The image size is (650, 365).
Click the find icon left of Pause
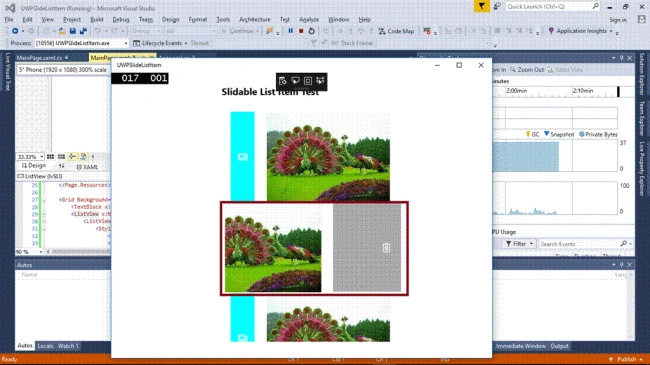click(x=270, y=31)
